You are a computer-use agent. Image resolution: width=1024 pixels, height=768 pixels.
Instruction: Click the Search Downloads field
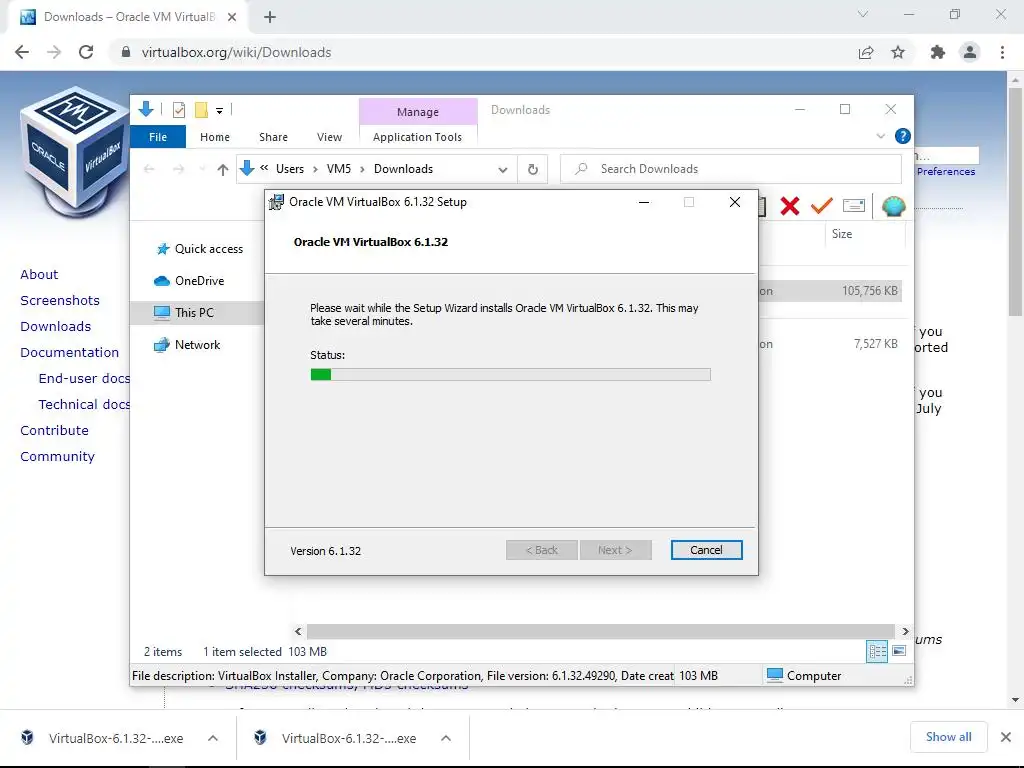coord(731,169)
